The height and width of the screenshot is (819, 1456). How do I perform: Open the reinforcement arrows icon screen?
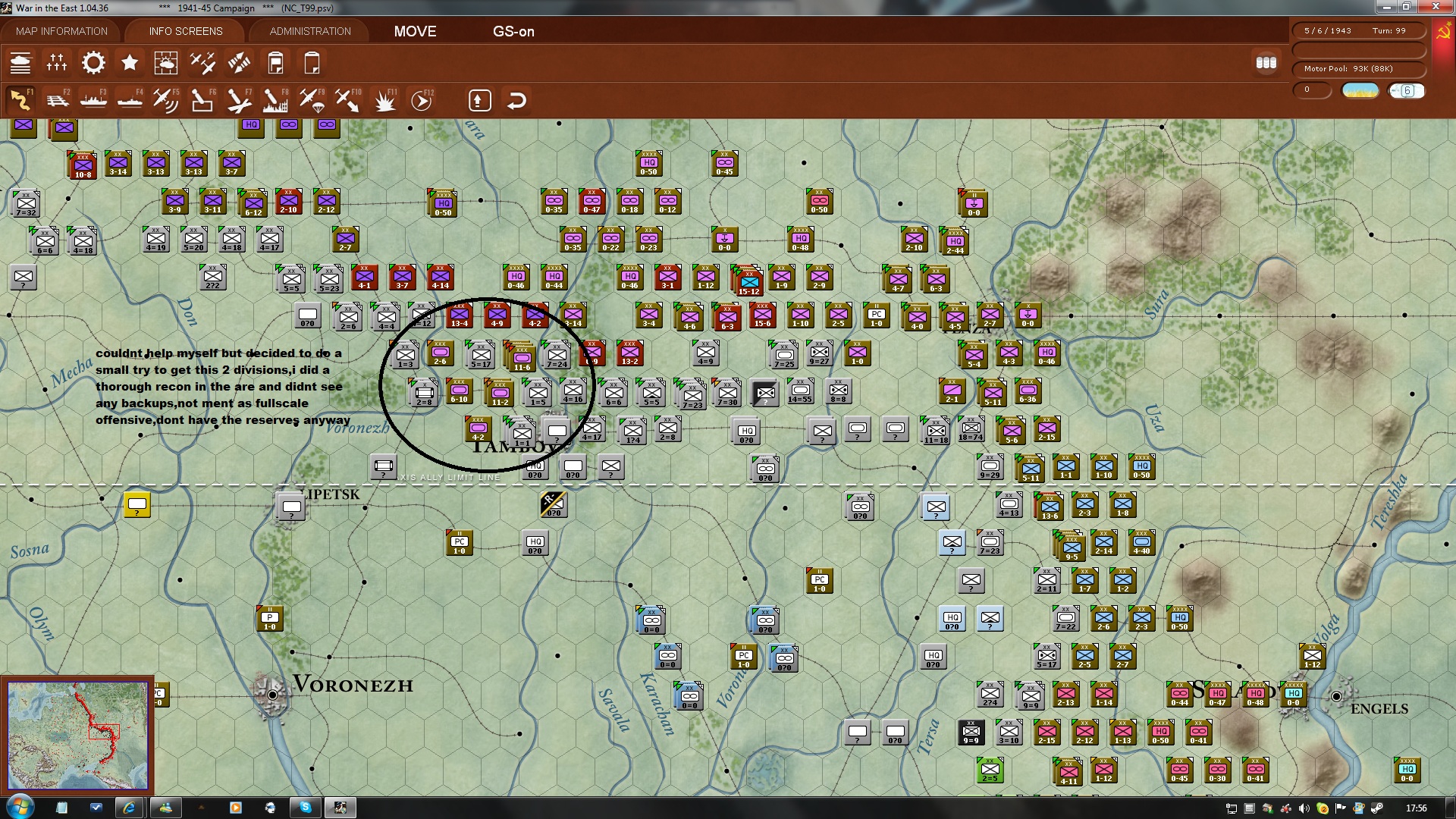click(x=239, y=63)
